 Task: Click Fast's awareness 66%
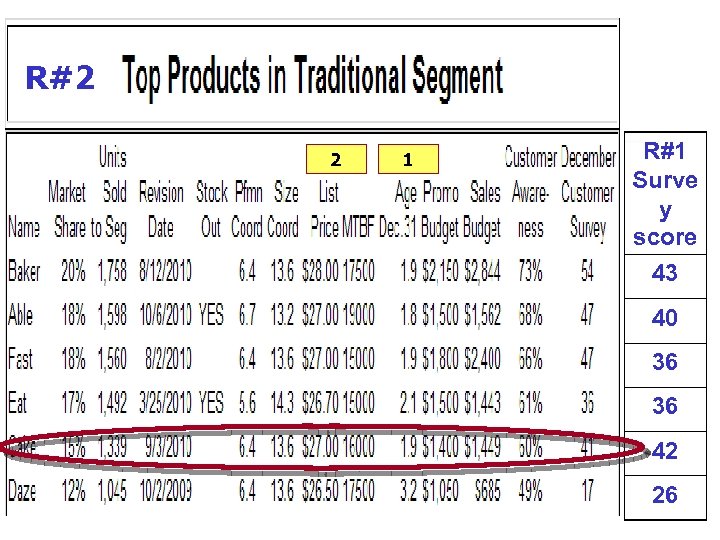[530, 359]
